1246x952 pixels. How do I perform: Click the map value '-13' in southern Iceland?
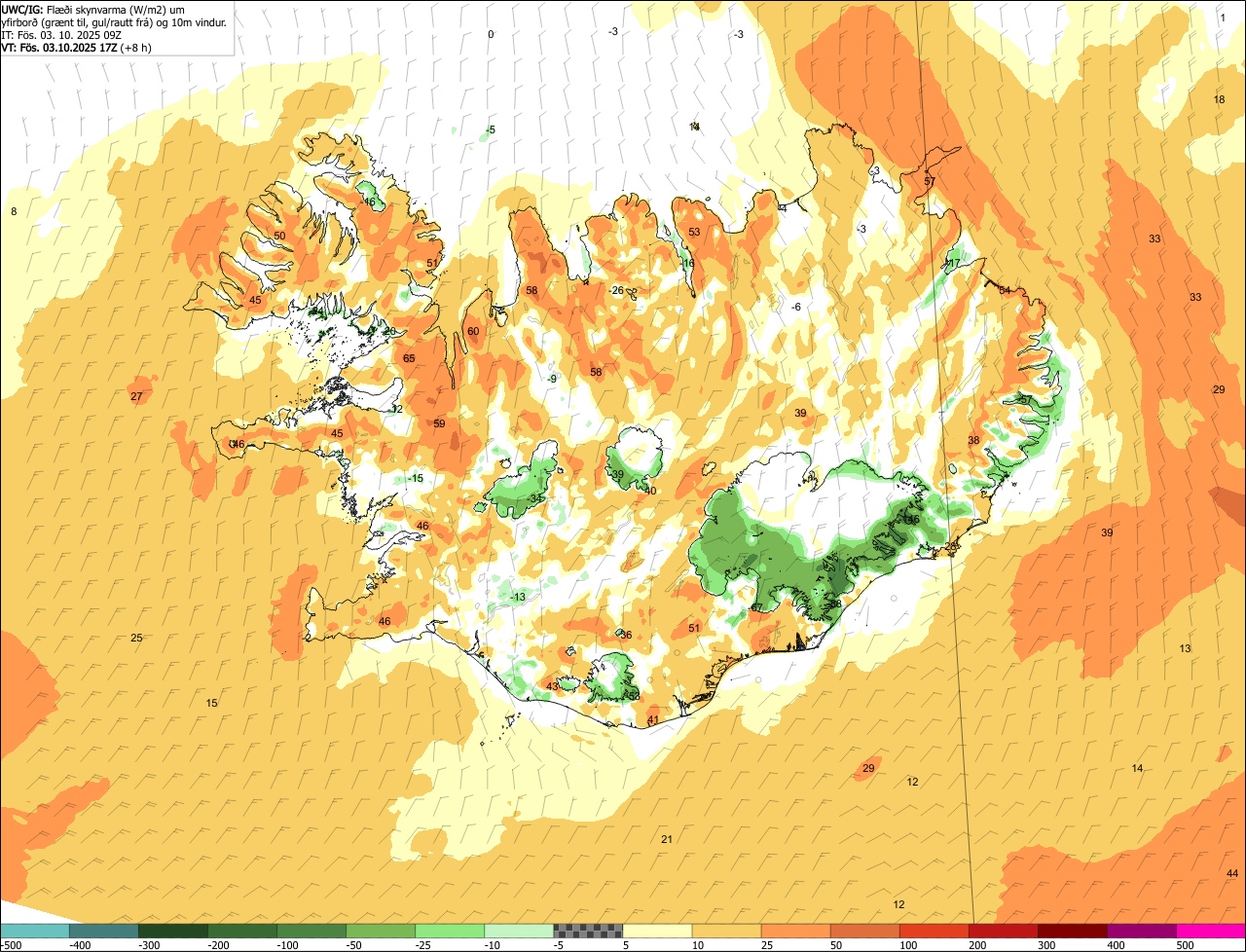pos(518,597)
